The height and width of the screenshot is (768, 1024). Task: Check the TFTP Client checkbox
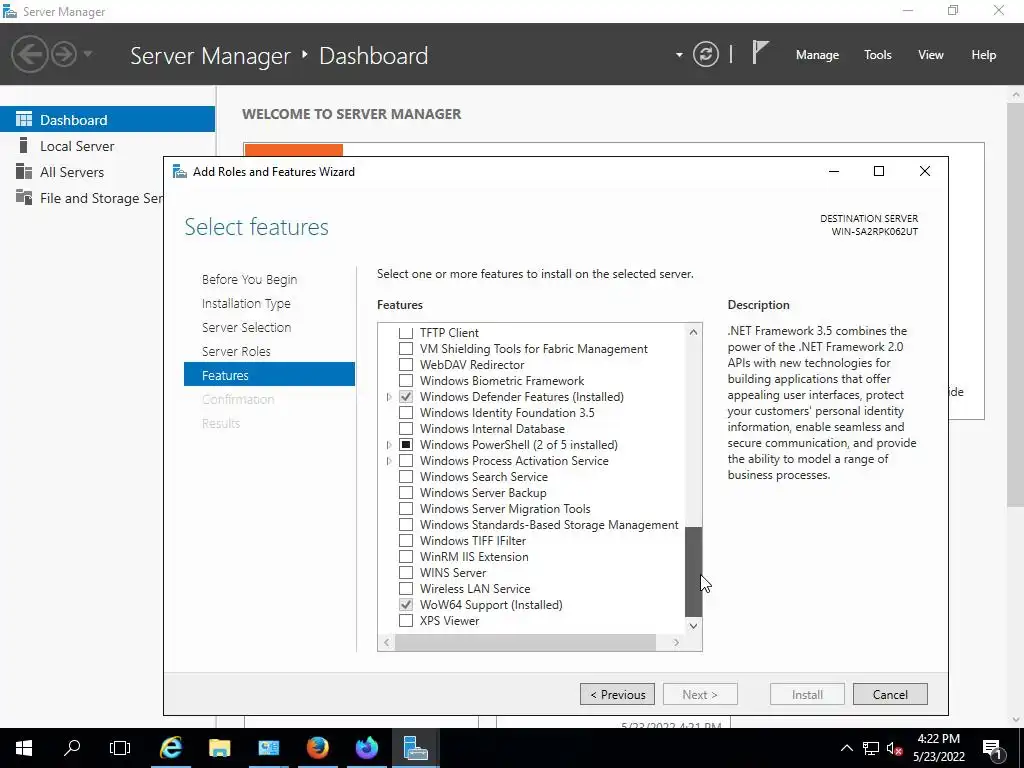coord(406,332)
